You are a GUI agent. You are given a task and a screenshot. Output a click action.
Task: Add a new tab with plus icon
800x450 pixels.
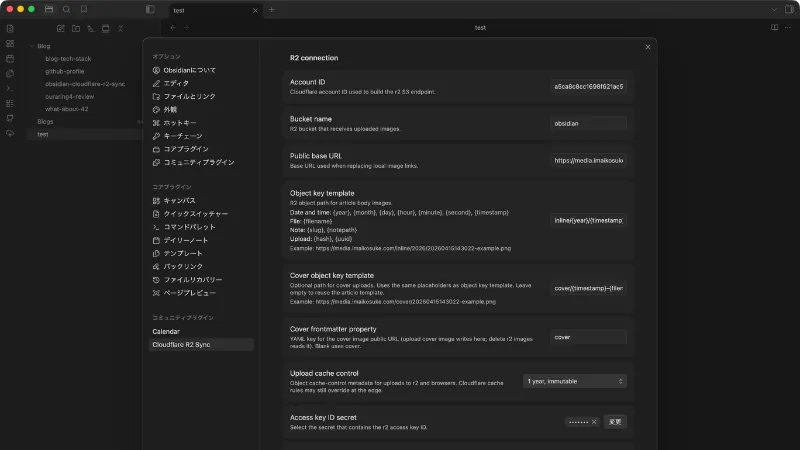(x=271, y=10)
